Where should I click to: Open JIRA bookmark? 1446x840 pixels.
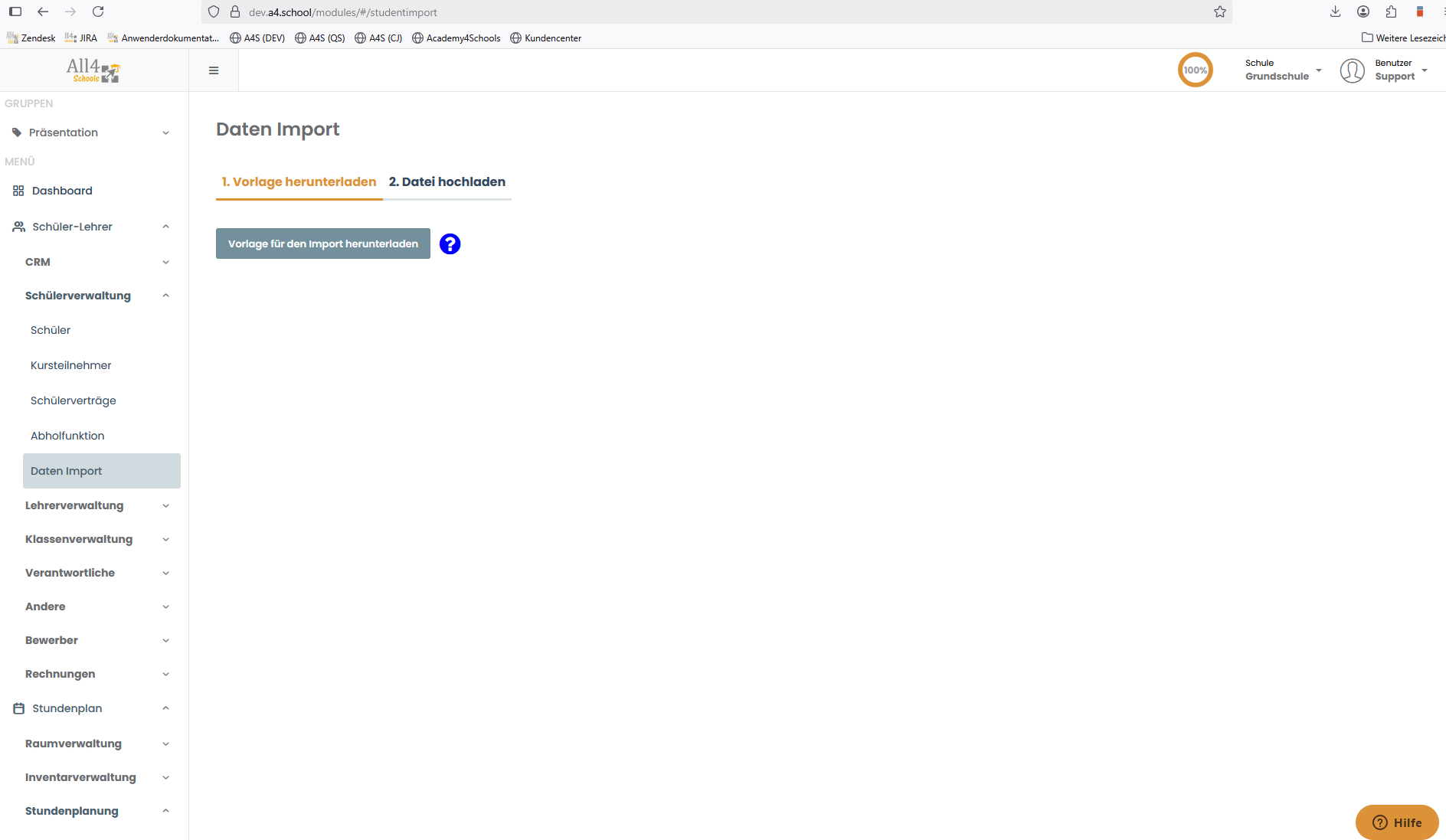81,38
